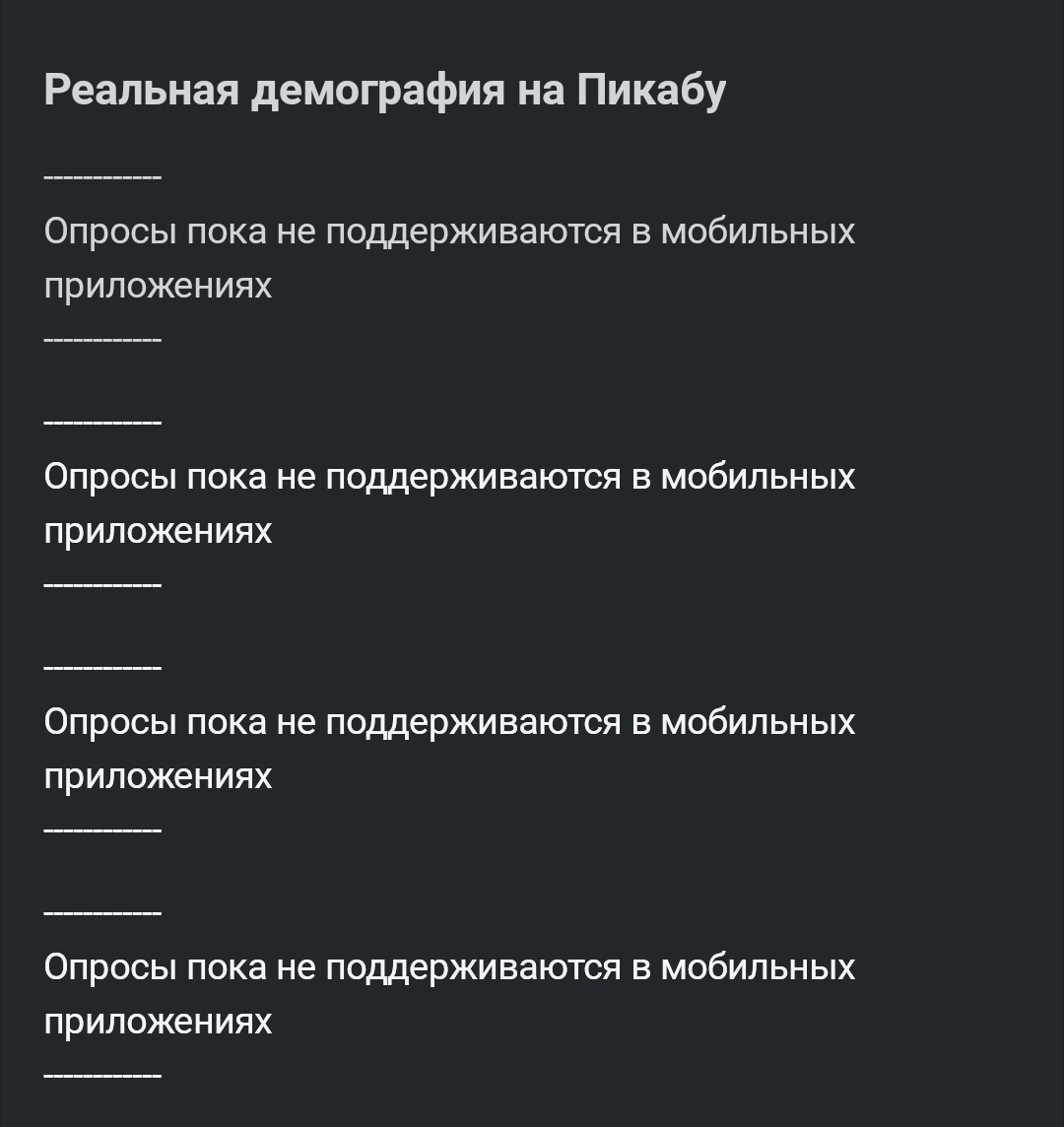Tap the fourth (last) poll placeholder message
The image size is (1064, 1127).
[x=449, y=968]
